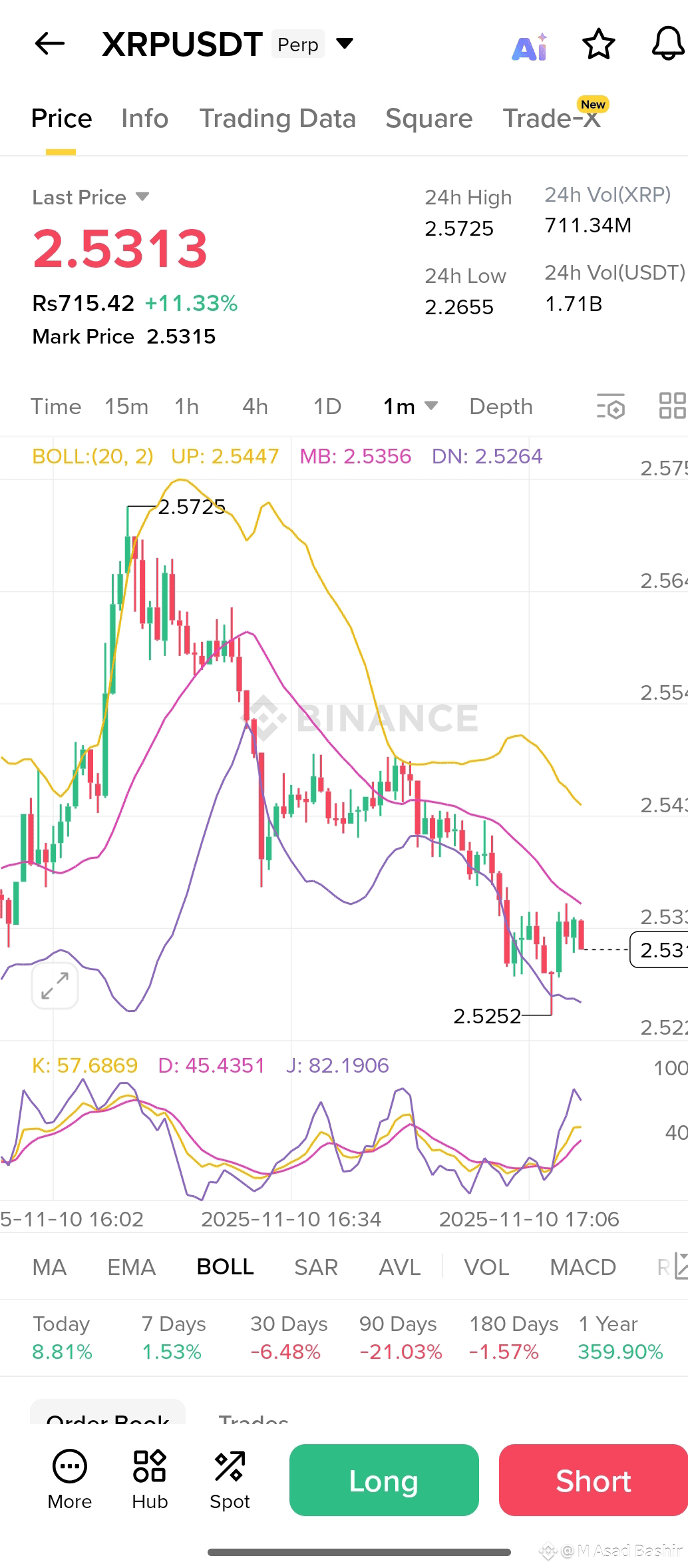Switch to Spot trading icon
The height and width of the screenshot is (1568, 688).
point(230,1480)
